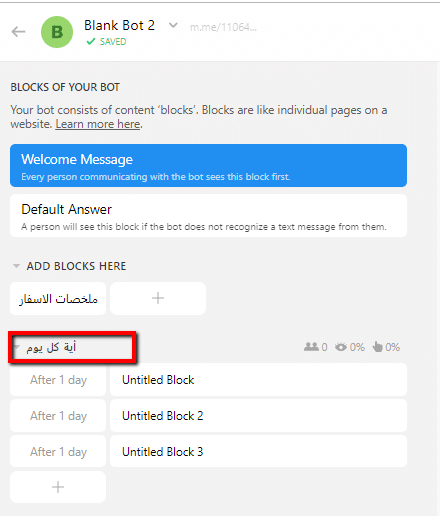Open Untitled Block 2
Image resolution: width=440 pixels, height=516 pixels.
coord(258,416)
